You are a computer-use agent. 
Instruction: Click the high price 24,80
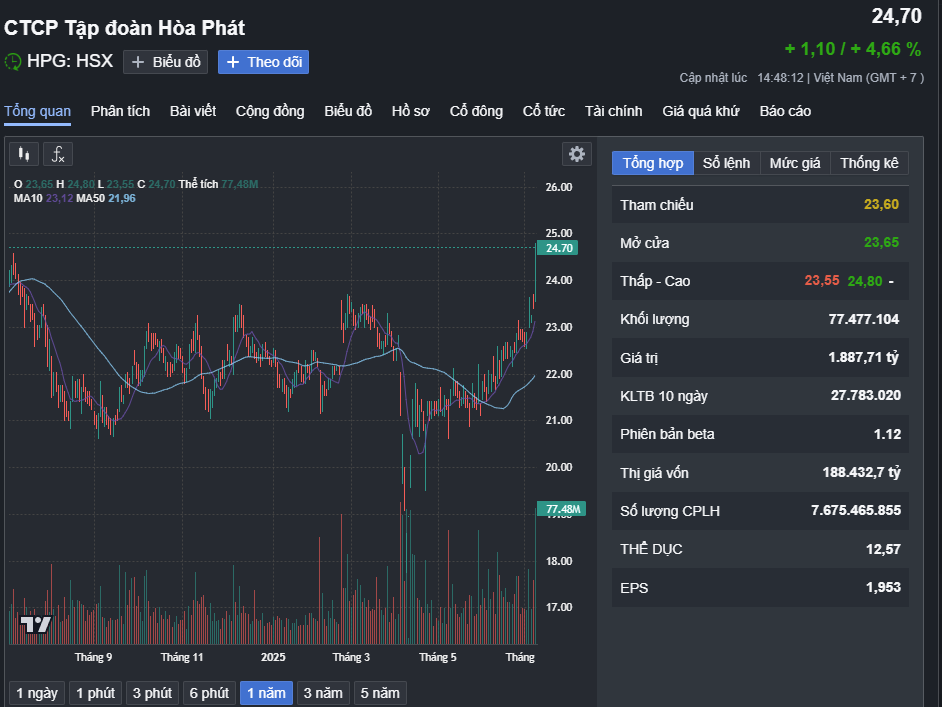[x=865, y=281]
